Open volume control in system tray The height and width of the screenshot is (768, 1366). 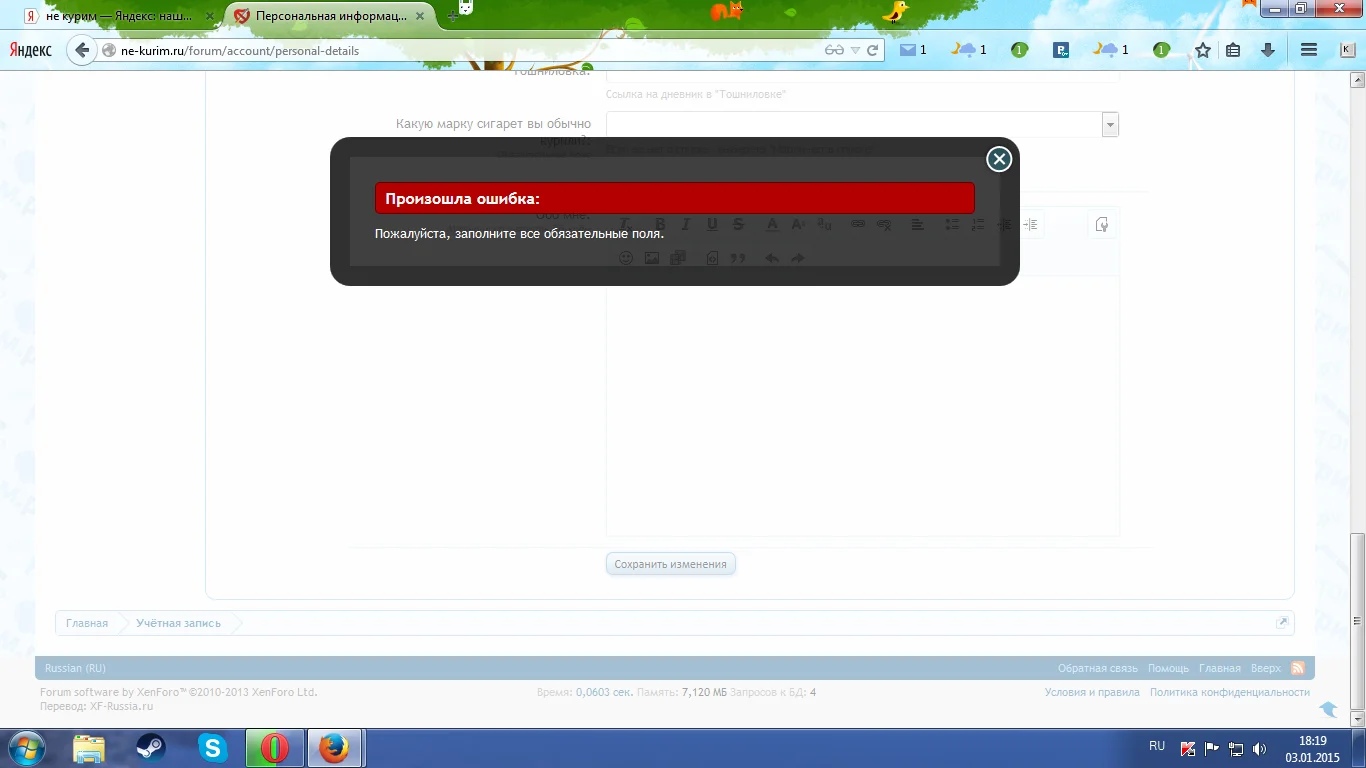(x=1259, y=748)
